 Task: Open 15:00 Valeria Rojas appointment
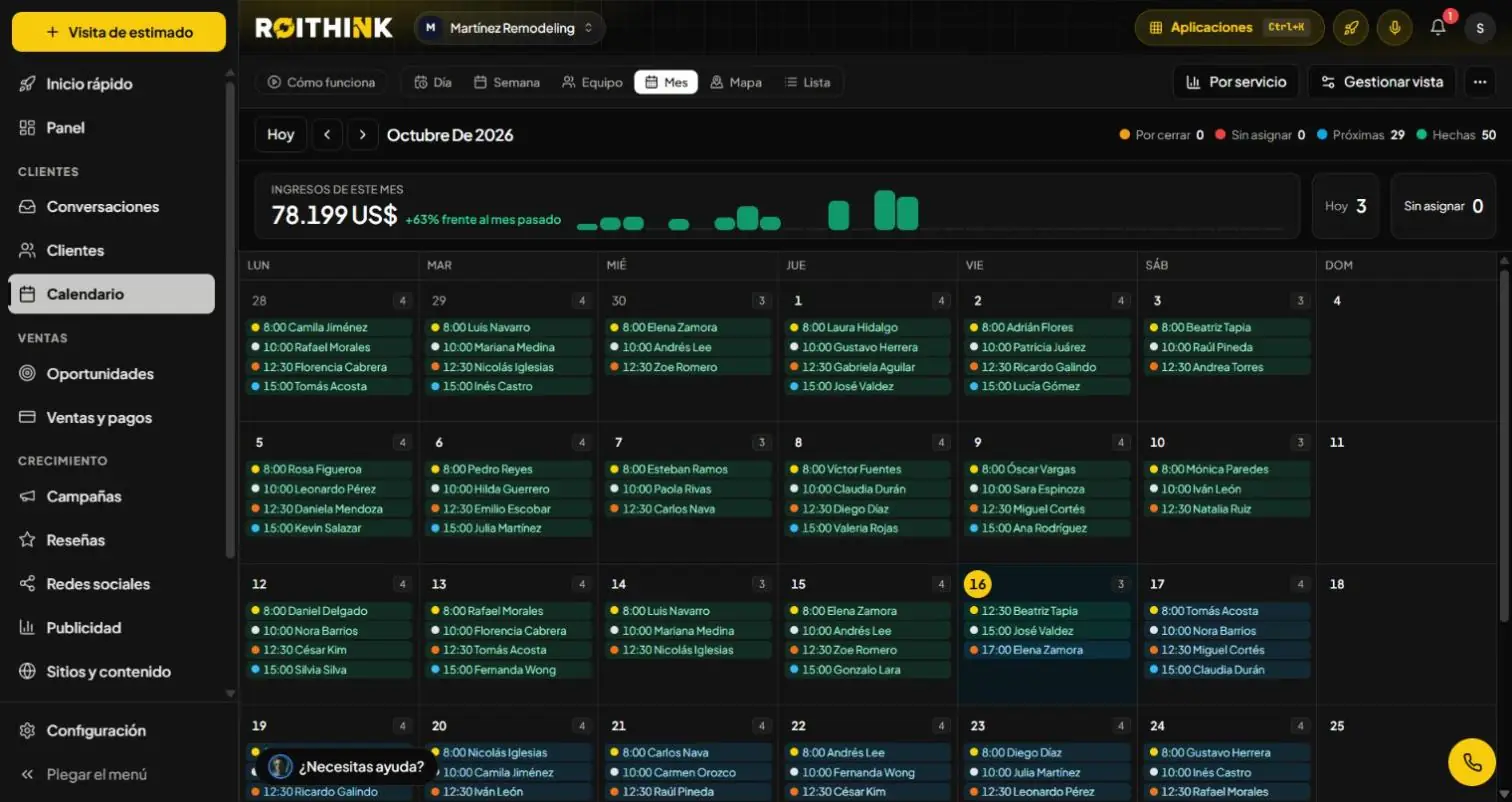868,528
